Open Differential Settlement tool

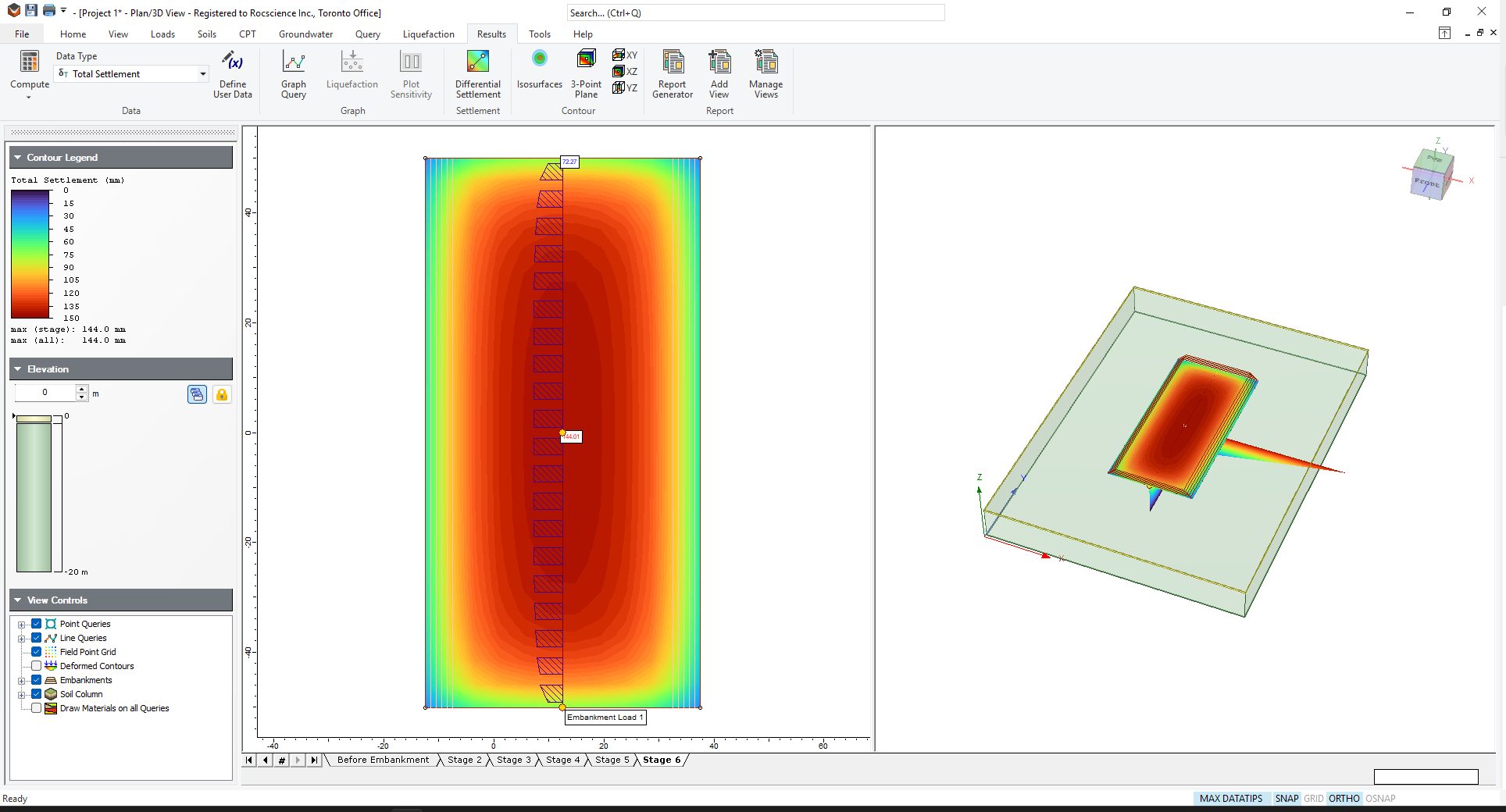[478, 74]
